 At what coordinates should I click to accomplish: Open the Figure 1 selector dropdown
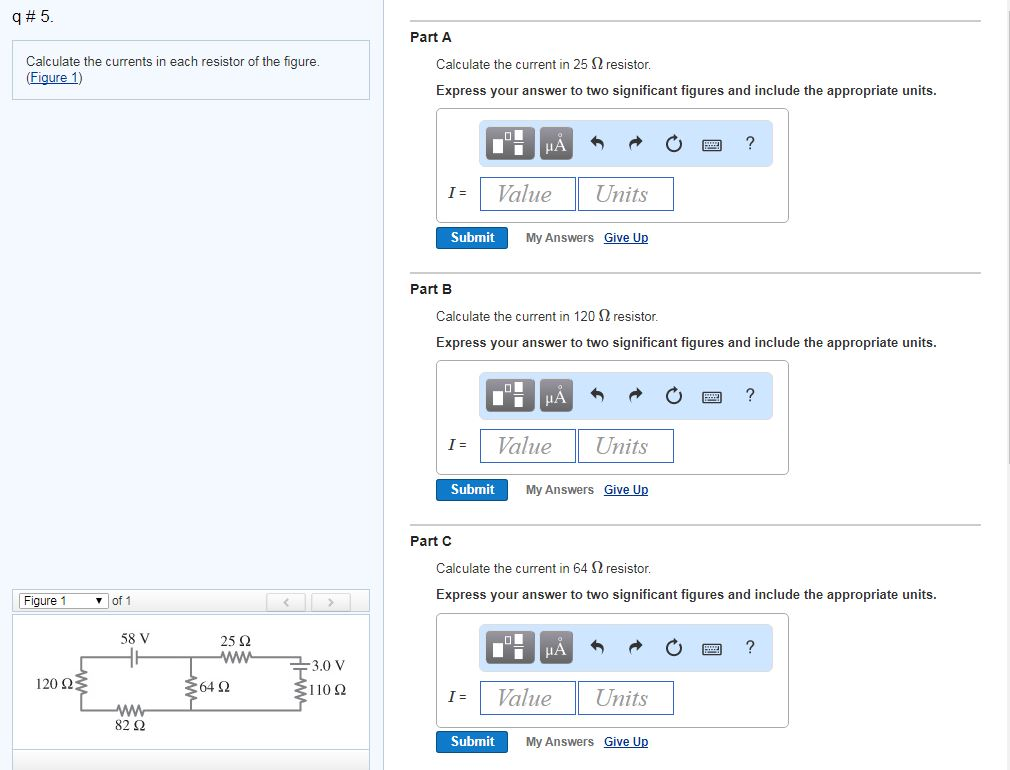click(64, 600)
